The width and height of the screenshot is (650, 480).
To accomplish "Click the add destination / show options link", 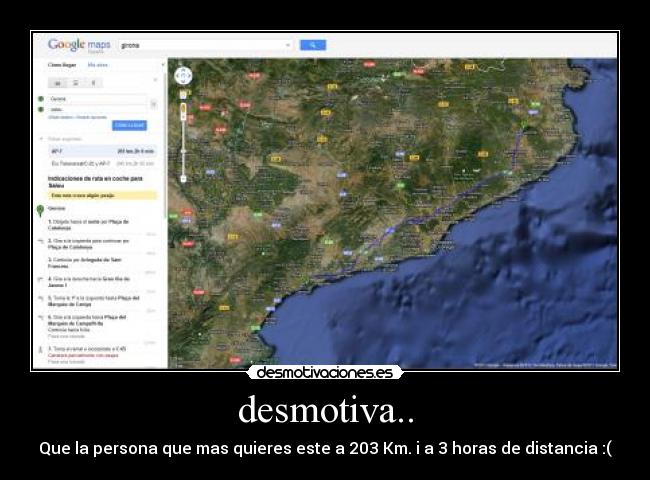I will (78, 117).
